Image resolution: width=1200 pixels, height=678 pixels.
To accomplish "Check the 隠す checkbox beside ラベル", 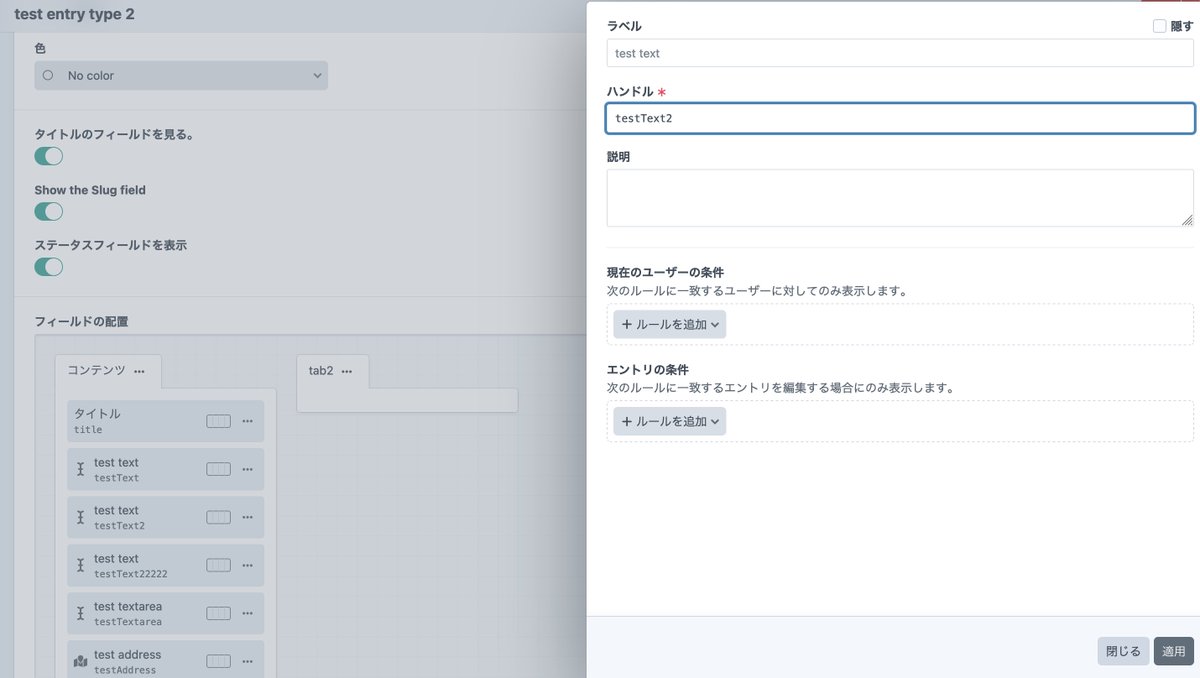I will pos(1159,26).
